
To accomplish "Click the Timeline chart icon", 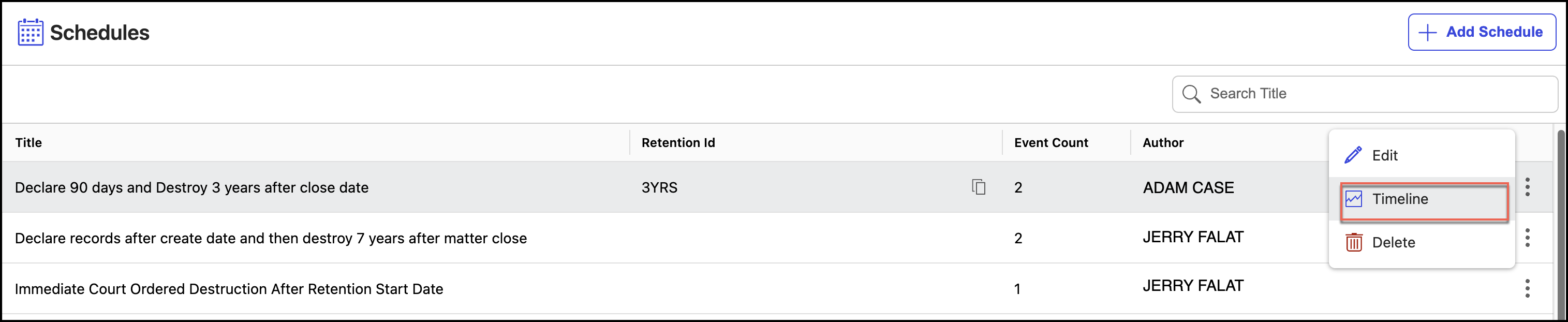I will pyautogui.click(x=1354, y=199).
